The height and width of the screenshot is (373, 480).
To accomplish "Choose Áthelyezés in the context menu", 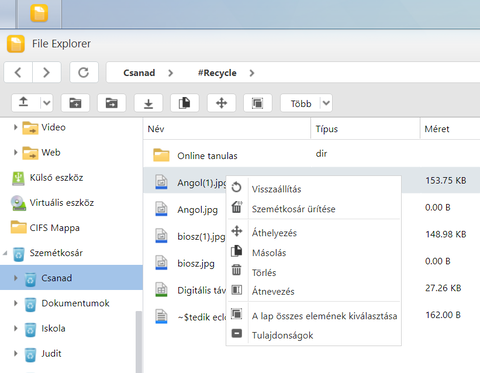I will [313, 233].
